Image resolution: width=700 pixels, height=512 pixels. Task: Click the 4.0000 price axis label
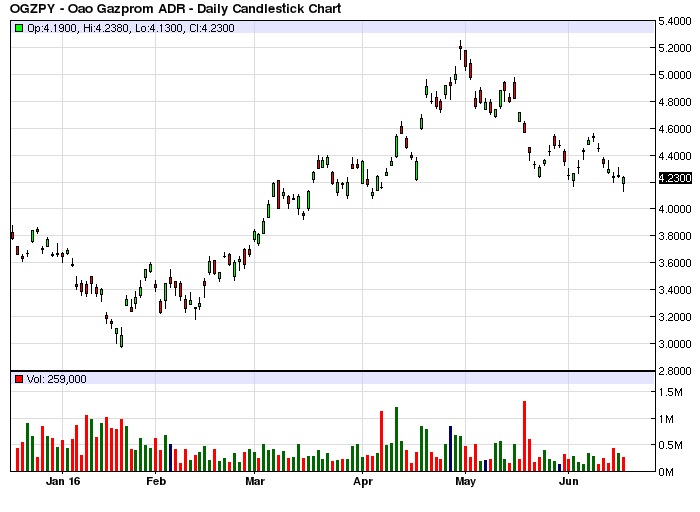click(675, 209)
